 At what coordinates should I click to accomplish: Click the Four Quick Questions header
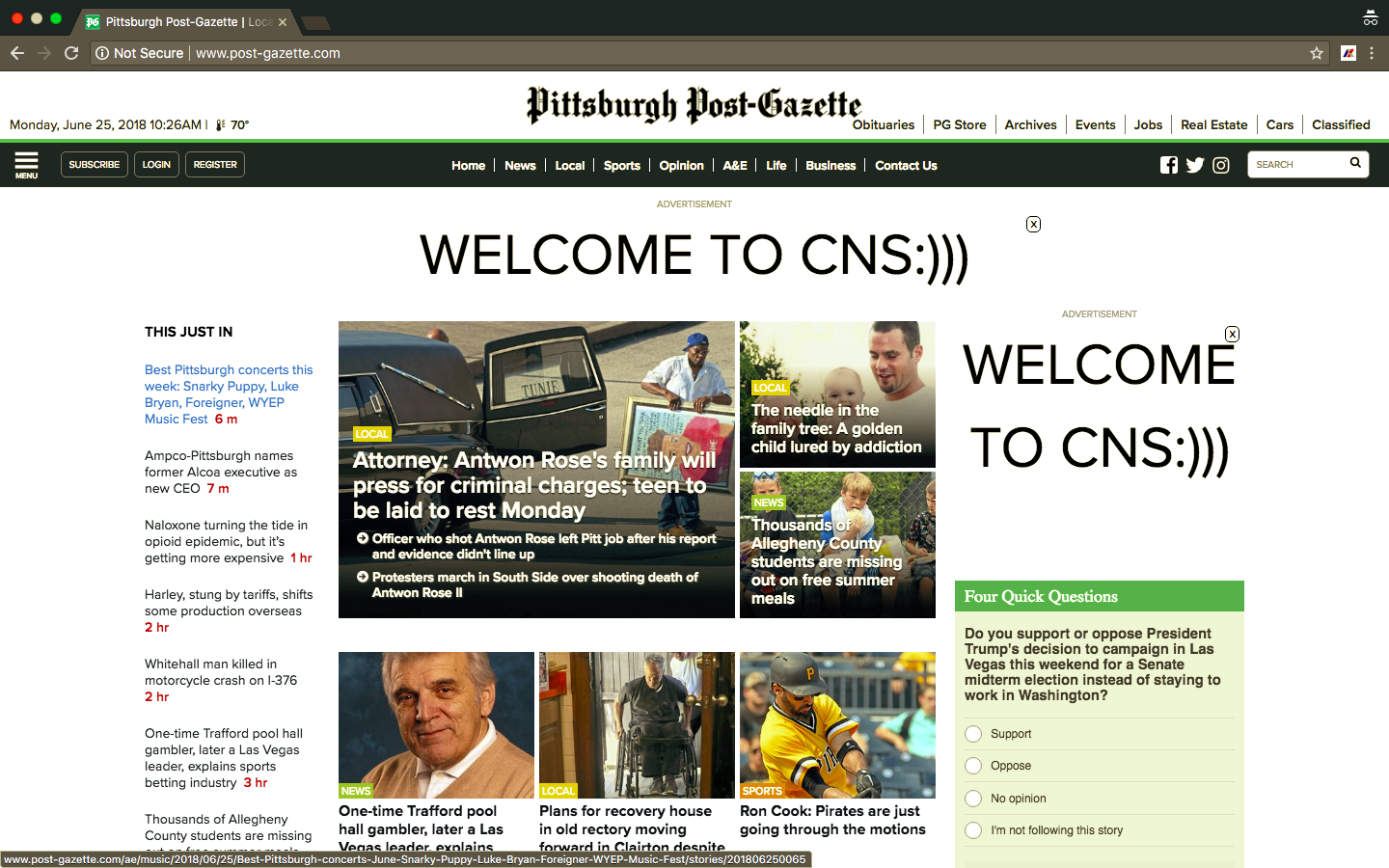(x=1100, y=596)
